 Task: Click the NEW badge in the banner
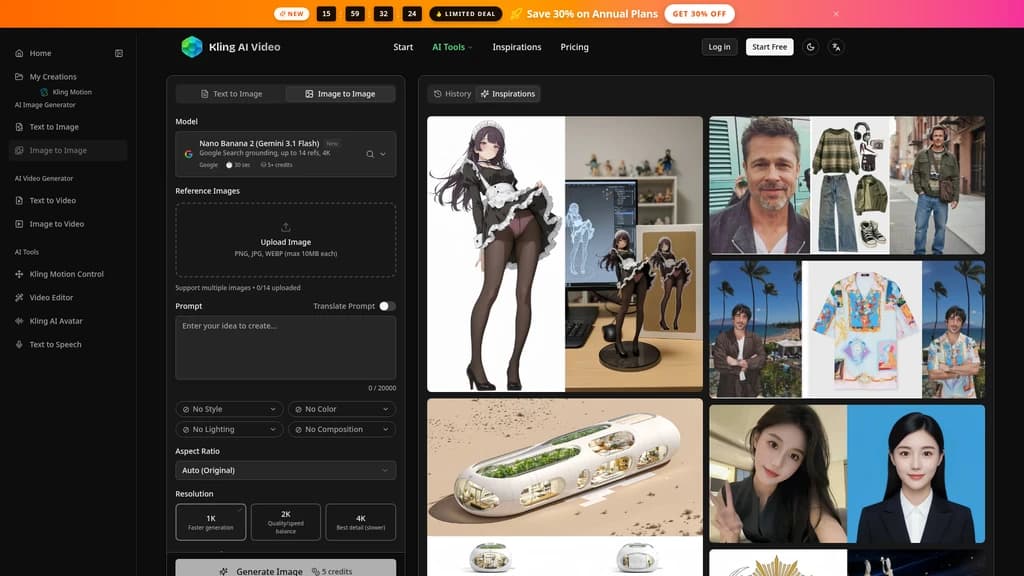[x=291, y=14]
